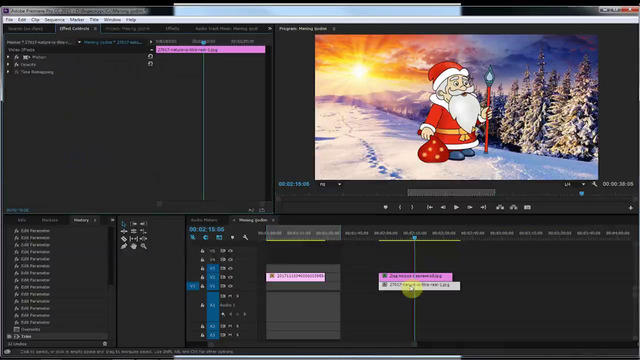Image resolution: width=640 pixels, height=360 pixels.
Task: Open the Window menu
Action: click(112, 20)
